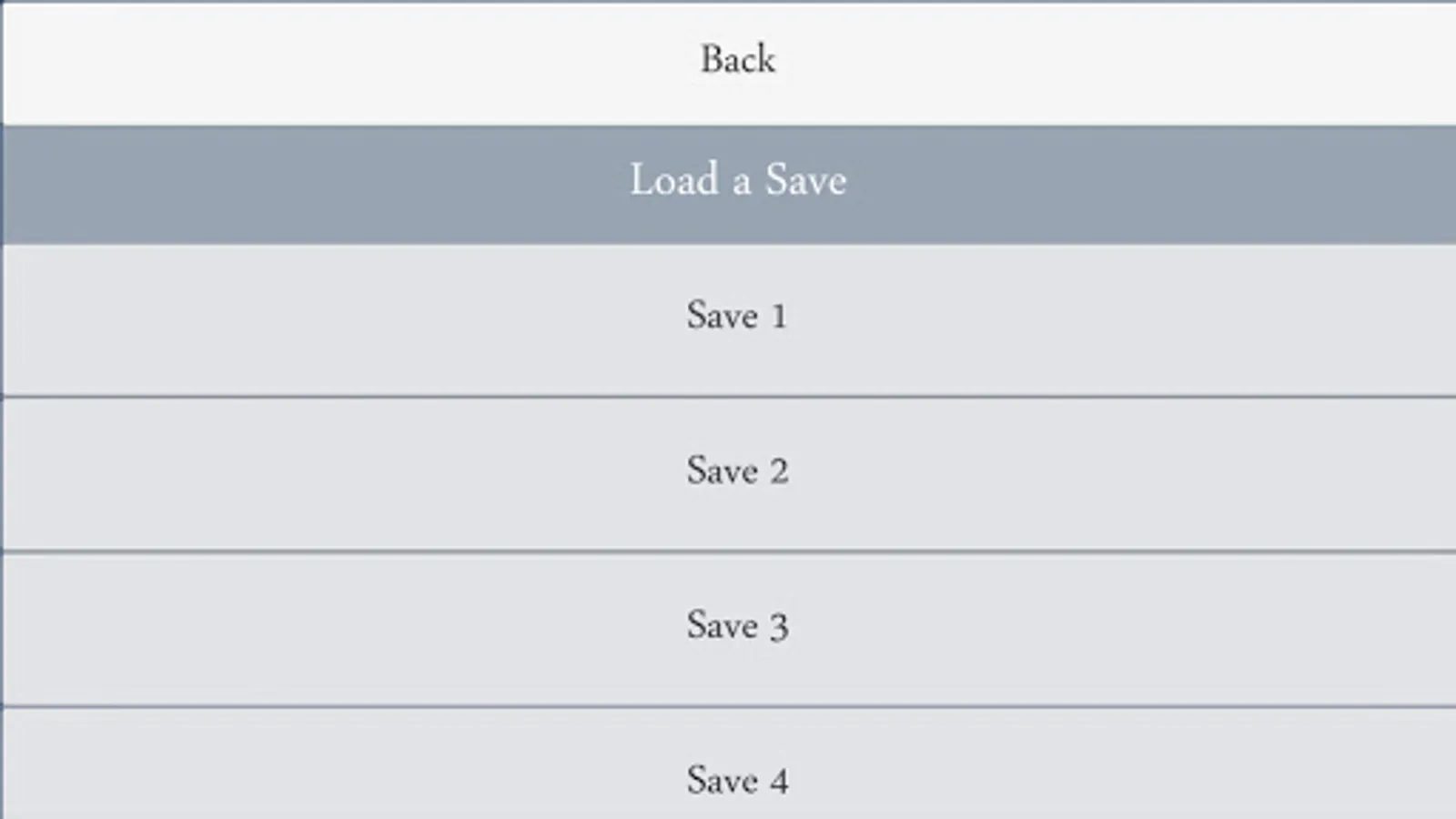The image size is (1456, 819).
Task: Select the first save entry
Action: 737,318
